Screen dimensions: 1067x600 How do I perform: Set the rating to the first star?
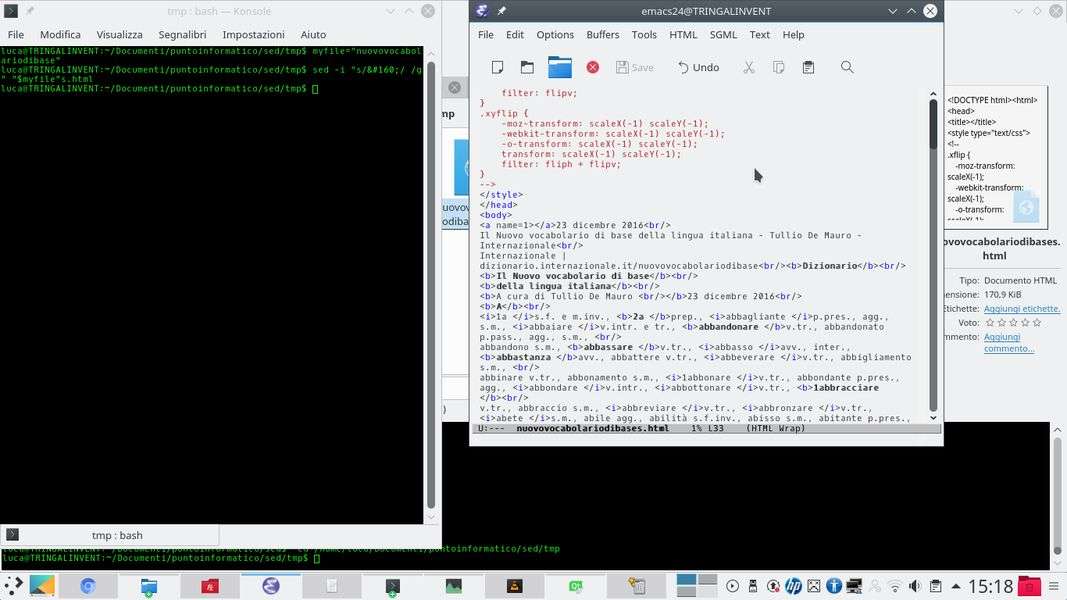pyautogui.click(x=991, y=323)
